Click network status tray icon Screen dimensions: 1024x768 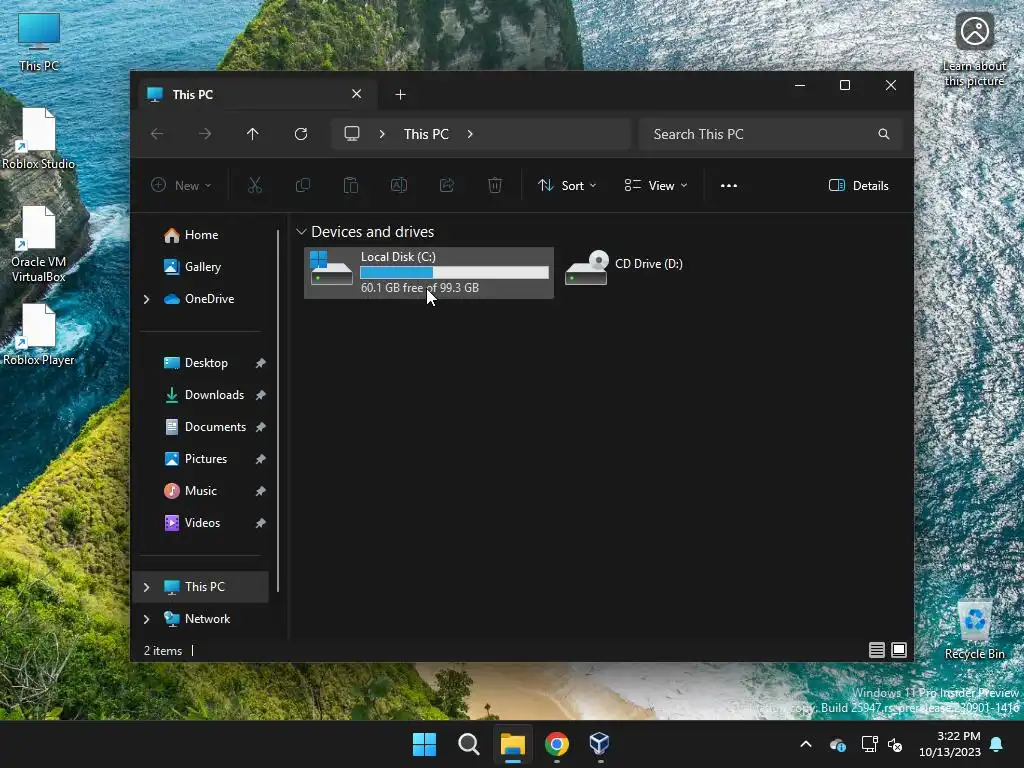click(x=869, y=744)
